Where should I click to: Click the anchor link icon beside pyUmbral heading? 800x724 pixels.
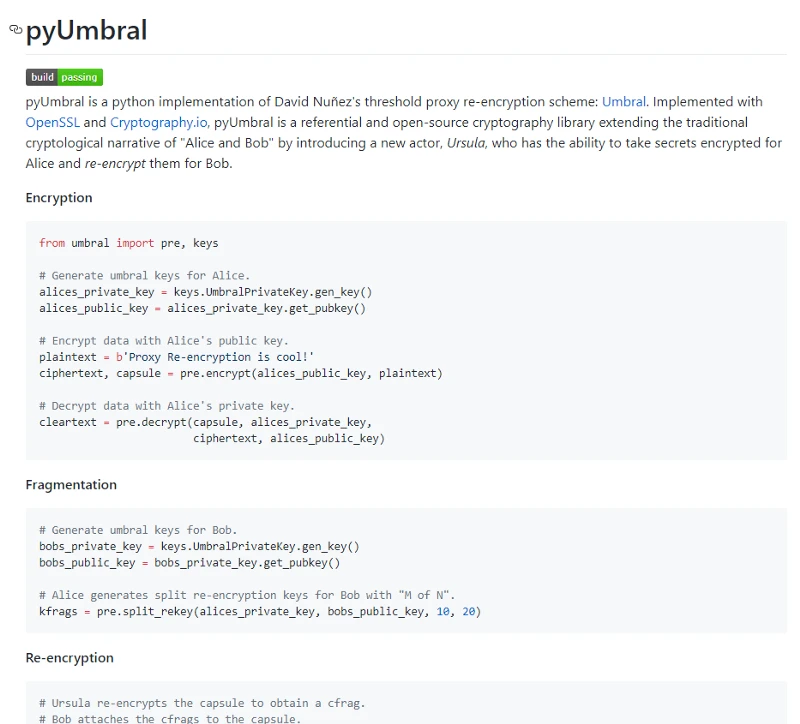coord(16,29)
